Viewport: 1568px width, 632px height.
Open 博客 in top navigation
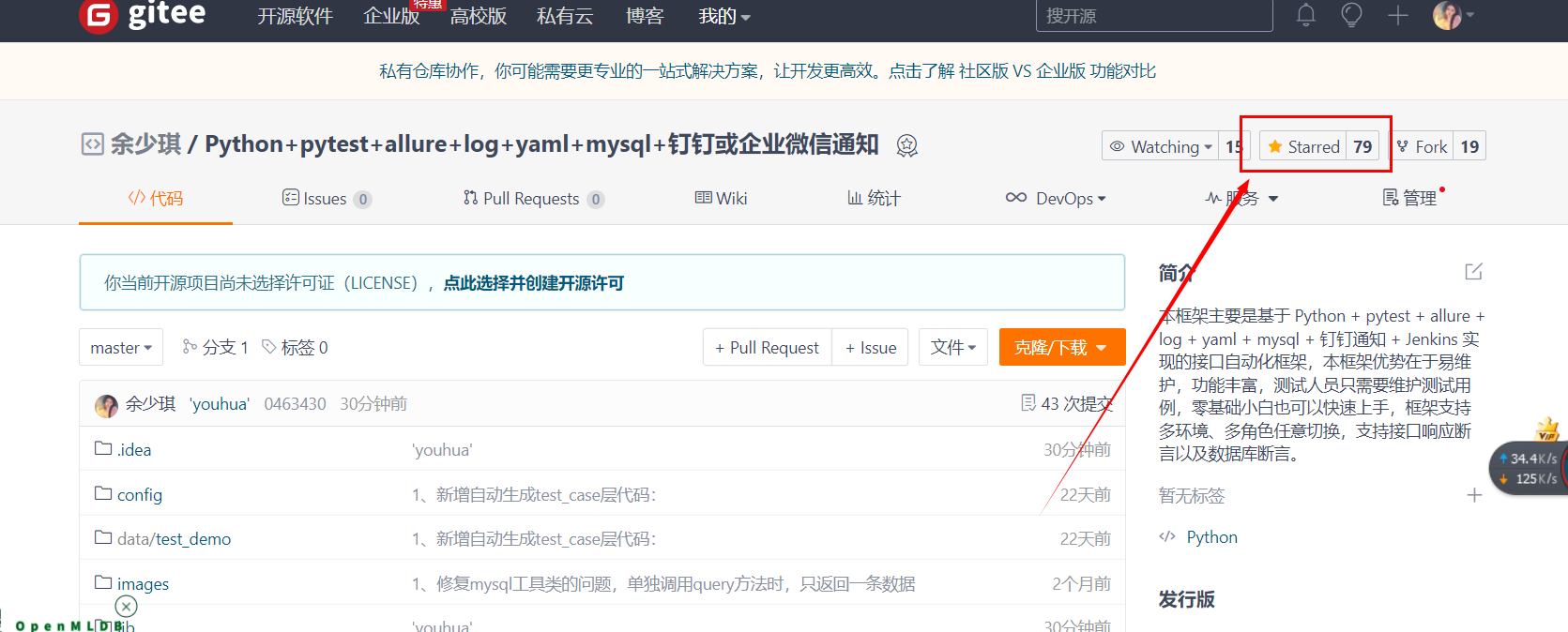[x=645, y=16]
